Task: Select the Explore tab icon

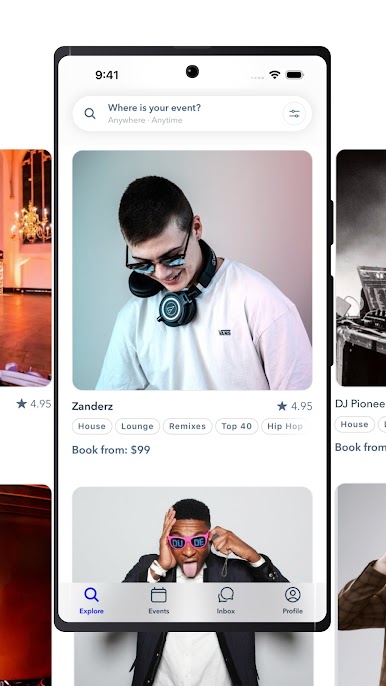Action: [91, 595]
